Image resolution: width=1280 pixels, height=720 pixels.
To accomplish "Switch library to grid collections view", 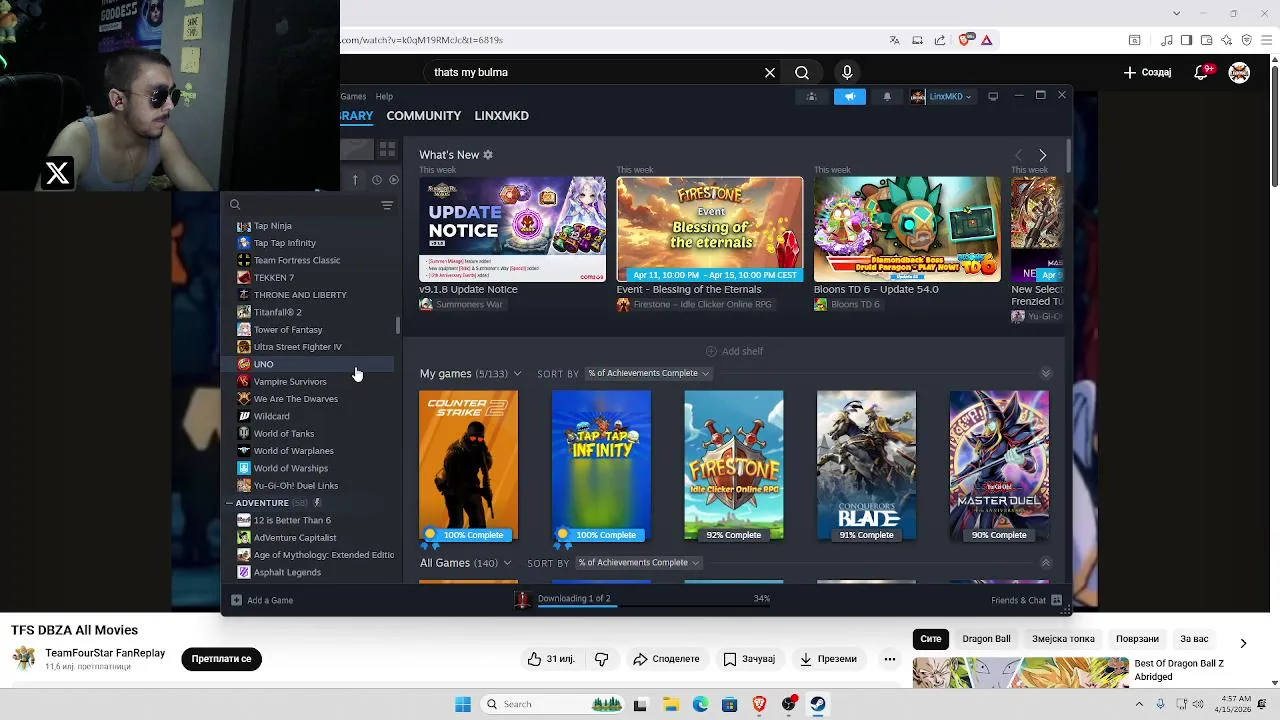I will (387, 150).
